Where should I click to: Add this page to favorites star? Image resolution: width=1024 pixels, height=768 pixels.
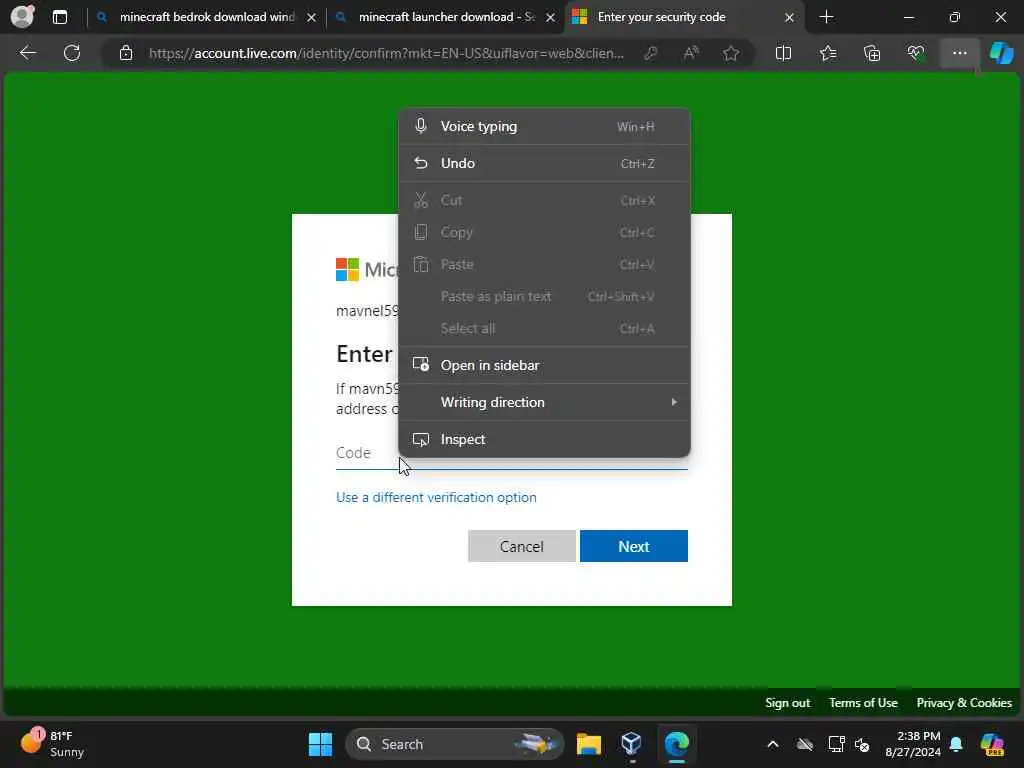pos(731,53)
